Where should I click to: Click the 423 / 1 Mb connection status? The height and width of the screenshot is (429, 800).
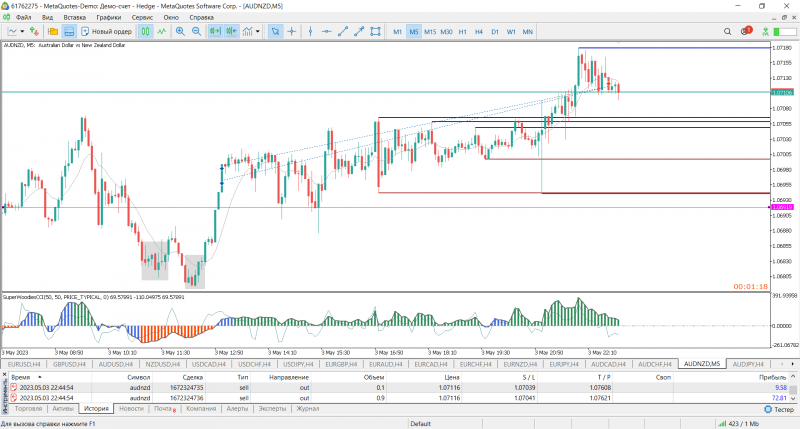738,424
